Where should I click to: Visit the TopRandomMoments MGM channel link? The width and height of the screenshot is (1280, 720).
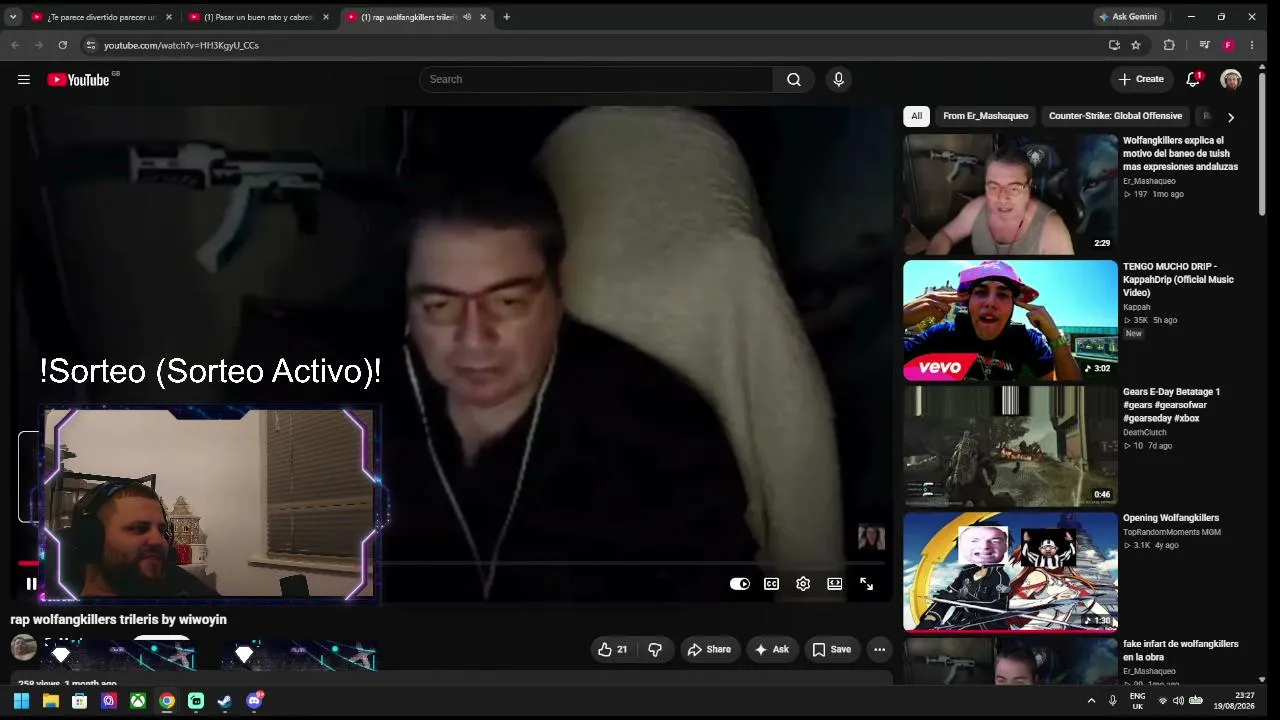coord(1172,532)
